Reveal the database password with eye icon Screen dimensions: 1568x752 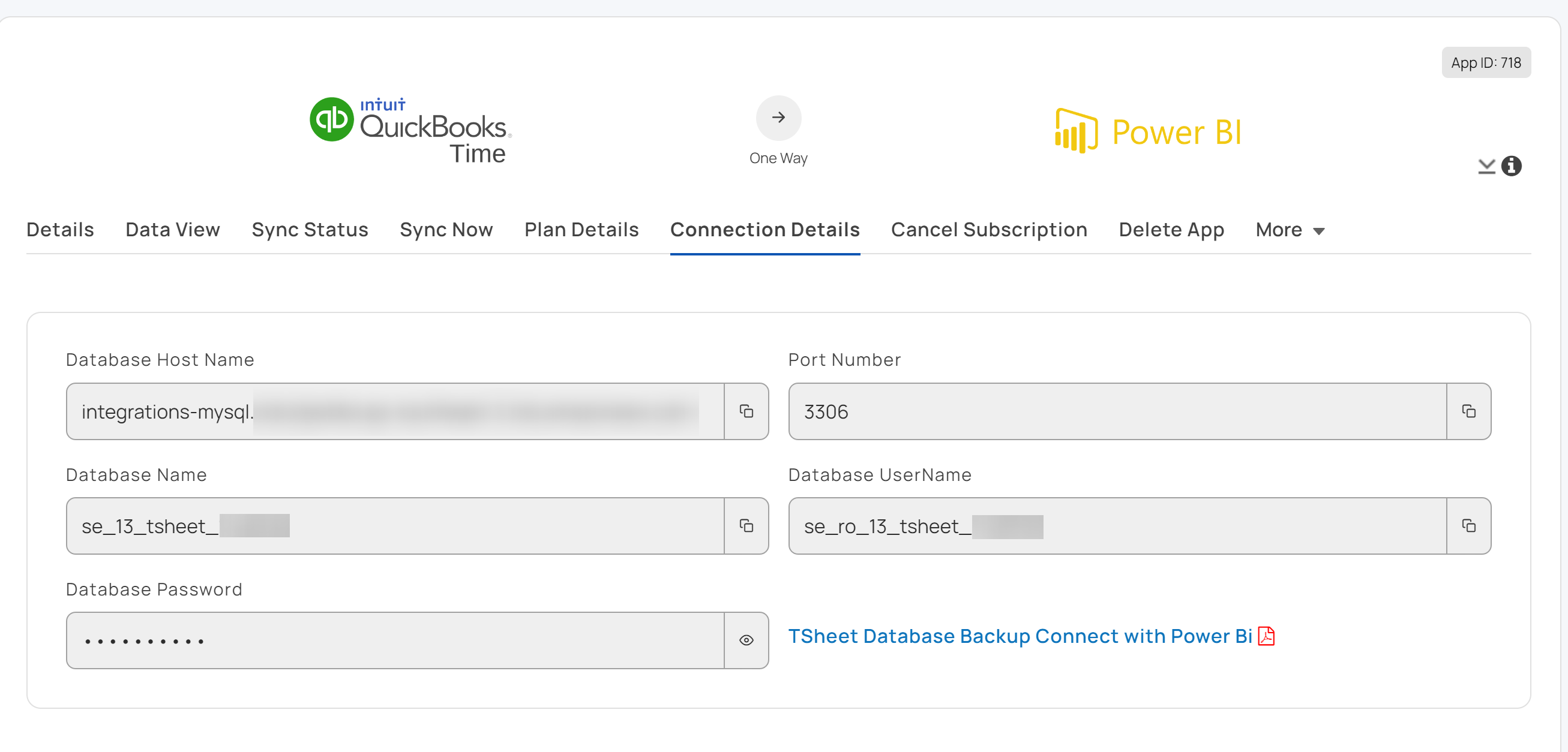coord(746,640)
